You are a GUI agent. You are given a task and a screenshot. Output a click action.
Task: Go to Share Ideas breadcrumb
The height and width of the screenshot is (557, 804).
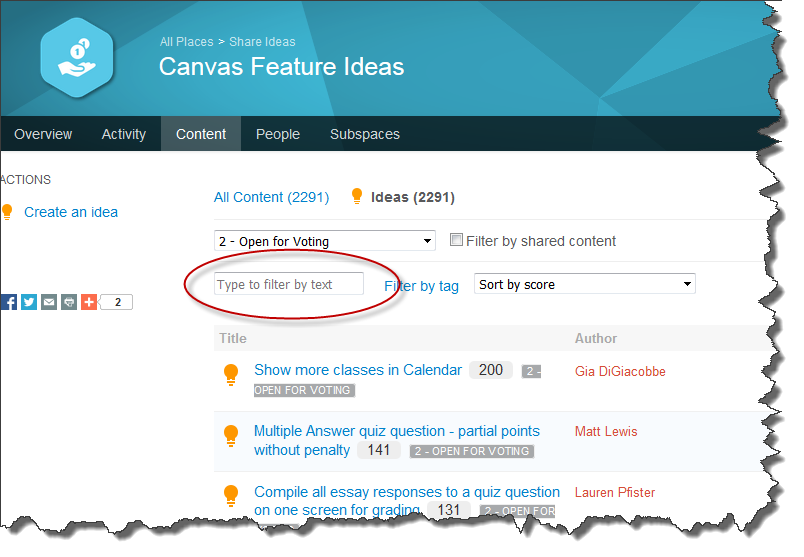click(262, 42)
